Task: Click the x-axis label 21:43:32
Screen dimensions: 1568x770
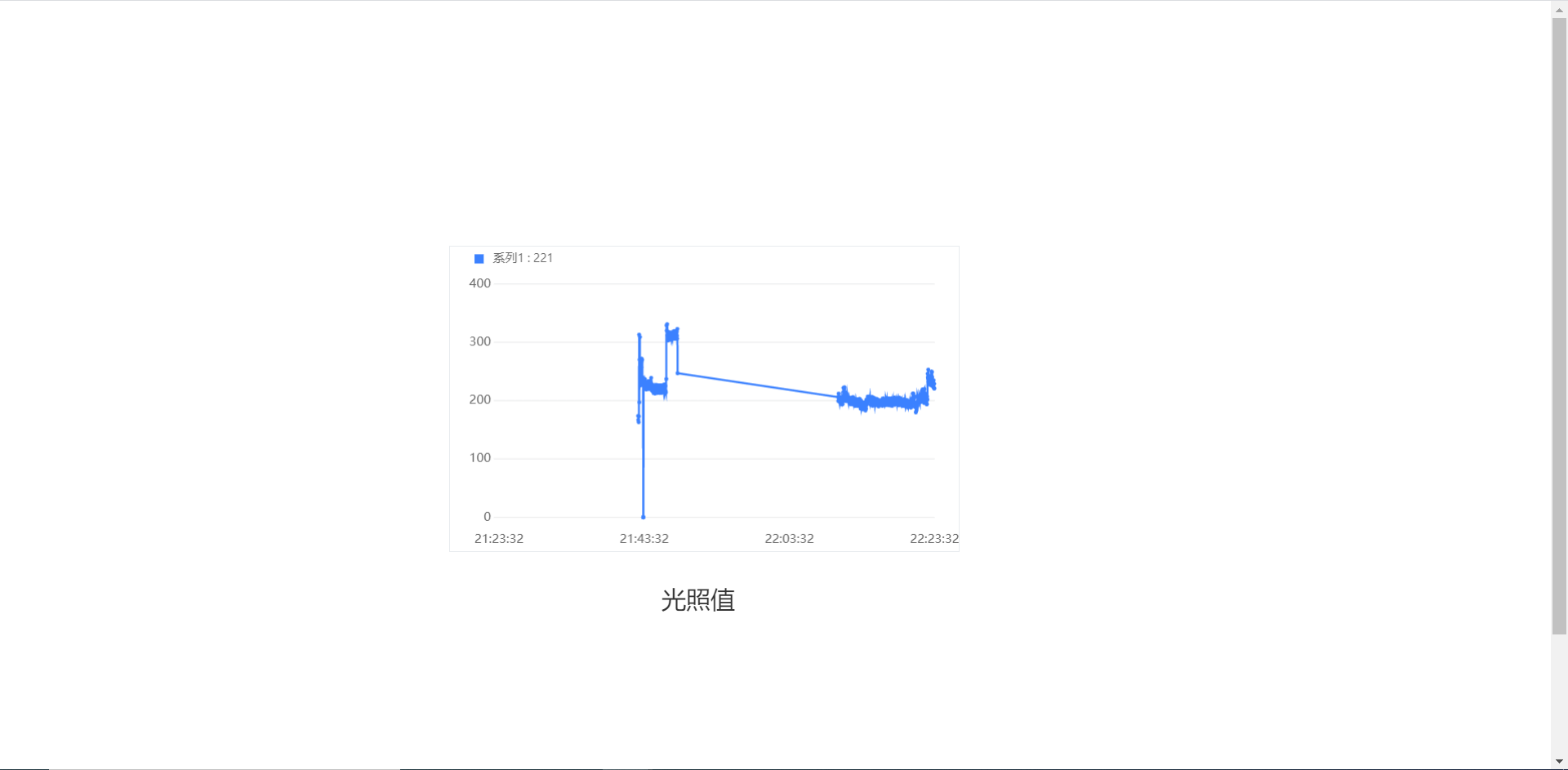Action: (x=644, y=539)
